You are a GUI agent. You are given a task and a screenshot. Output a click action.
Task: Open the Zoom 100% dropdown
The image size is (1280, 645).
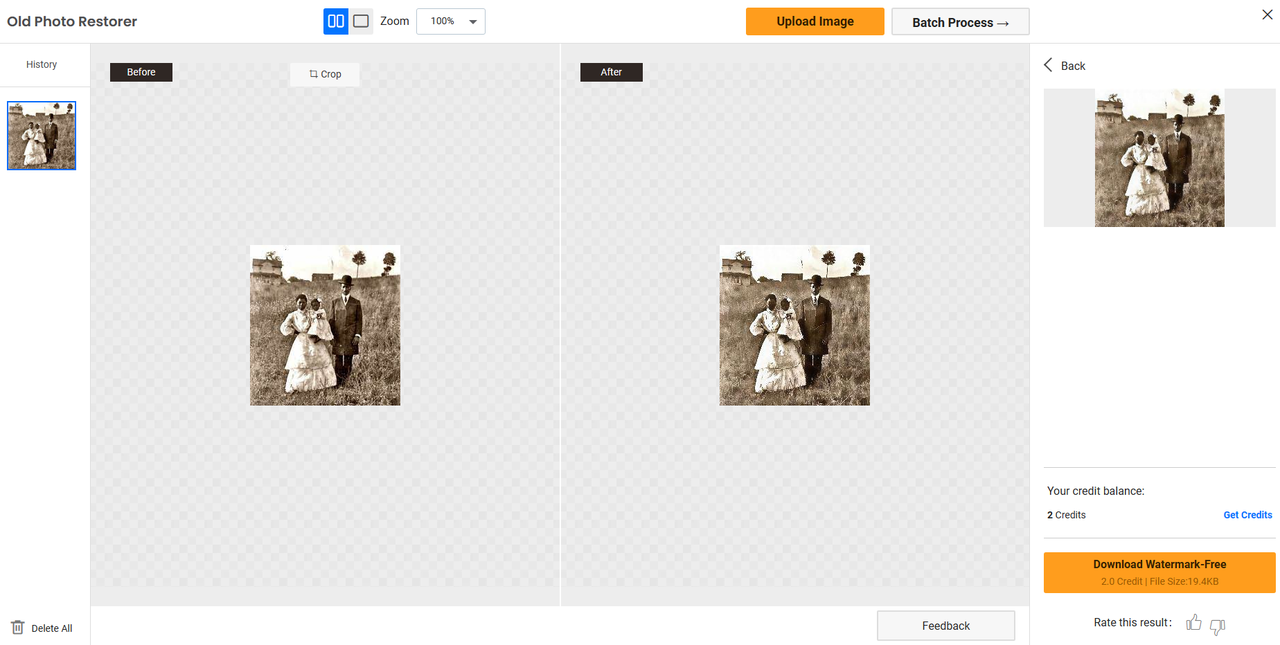pyautogui.click(x=451, y=21)
